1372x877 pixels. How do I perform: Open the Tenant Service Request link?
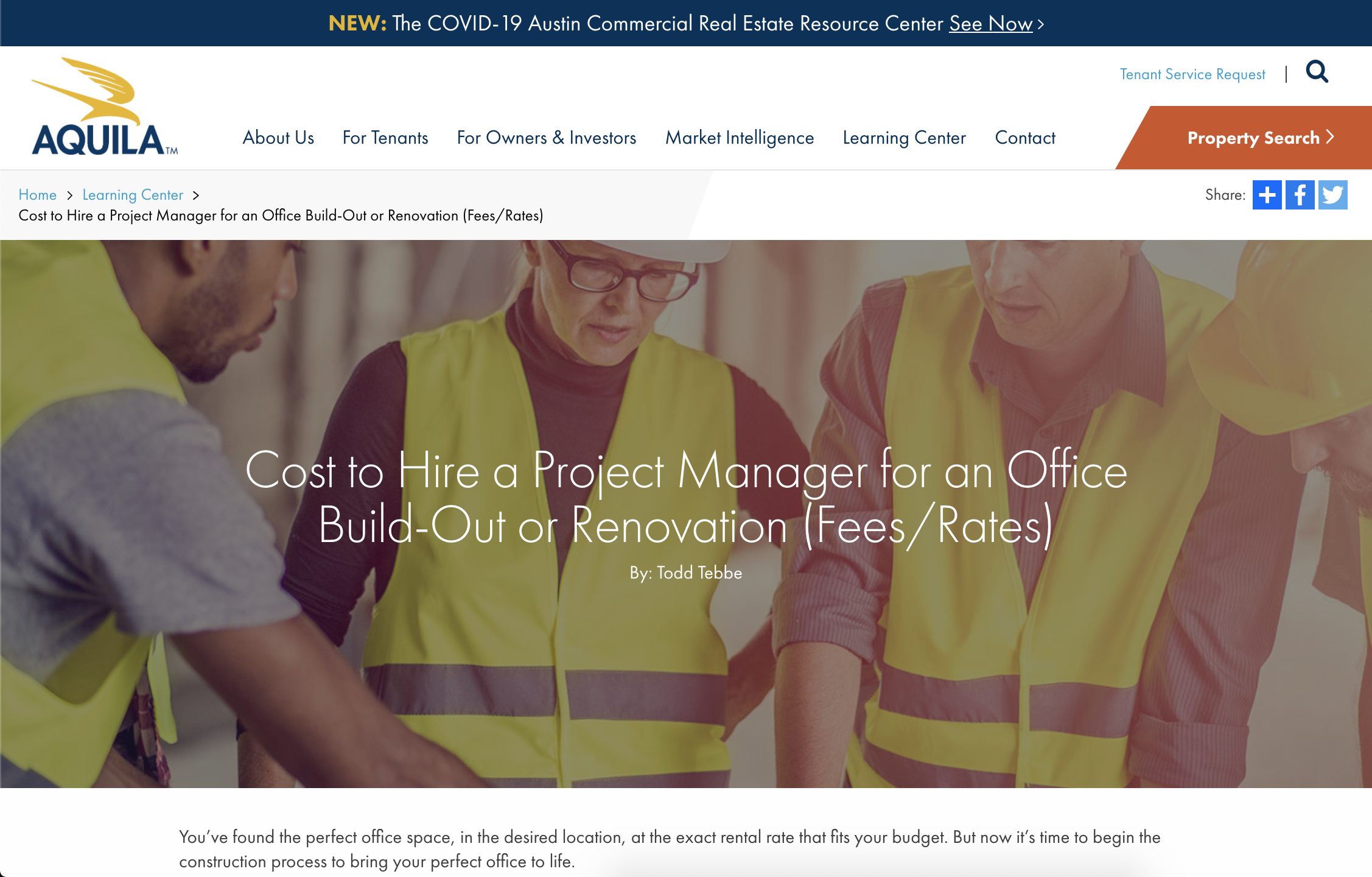click(1192, 74)
